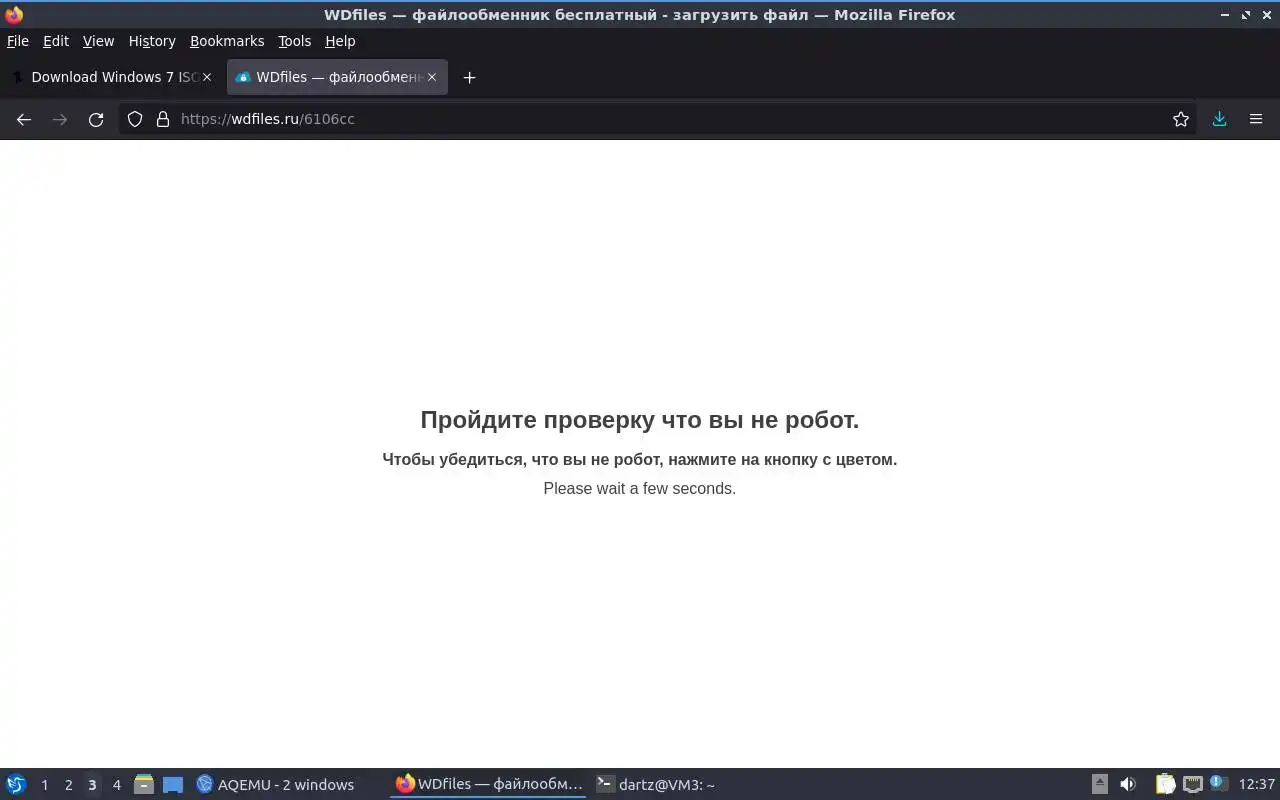The height and width of the screenshot is (800, 1280).
Task: Open a new tab with plus button
Action: (469, 77)
